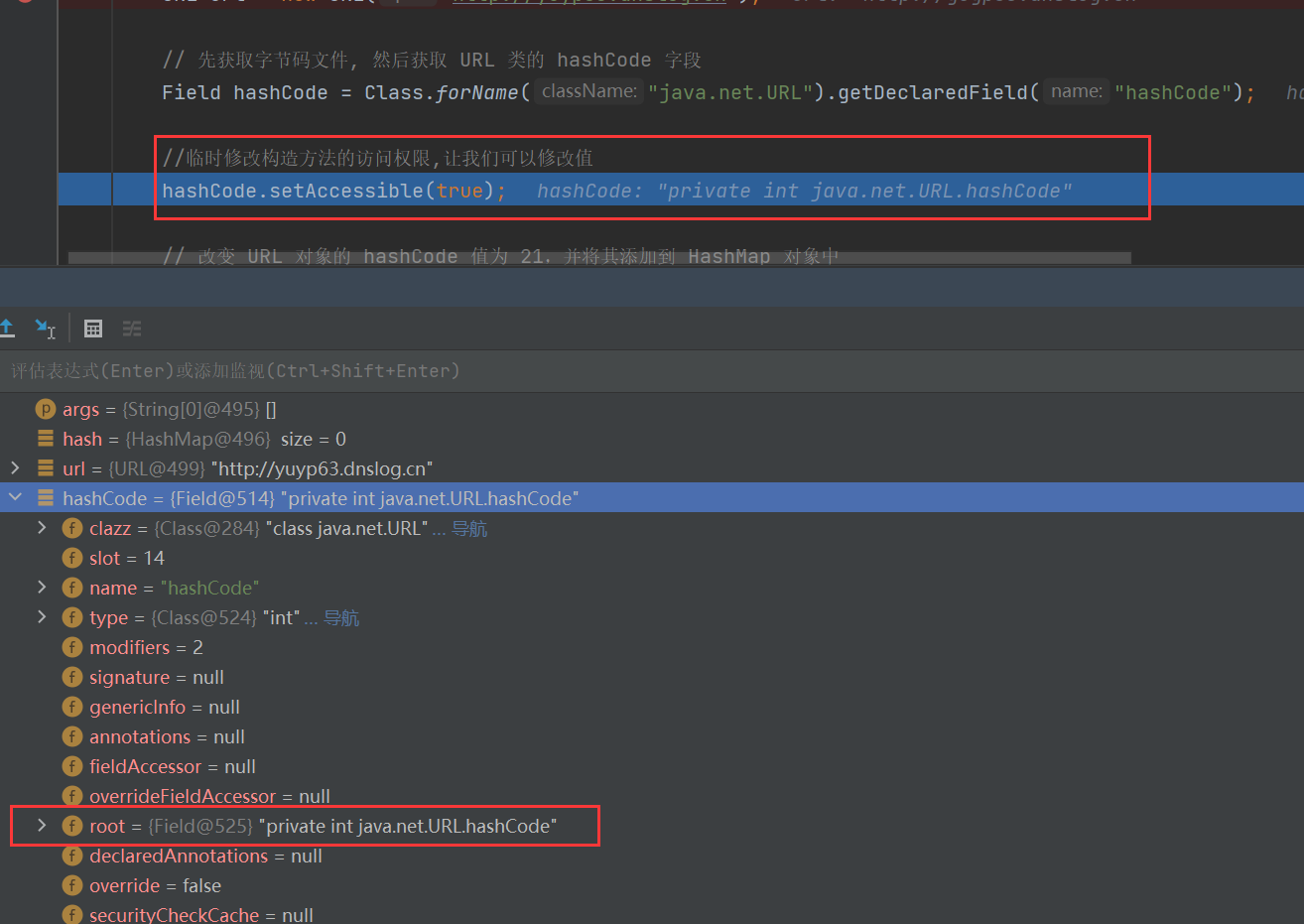Select the declaredAnnotations = null row

[x=652, y=856]
